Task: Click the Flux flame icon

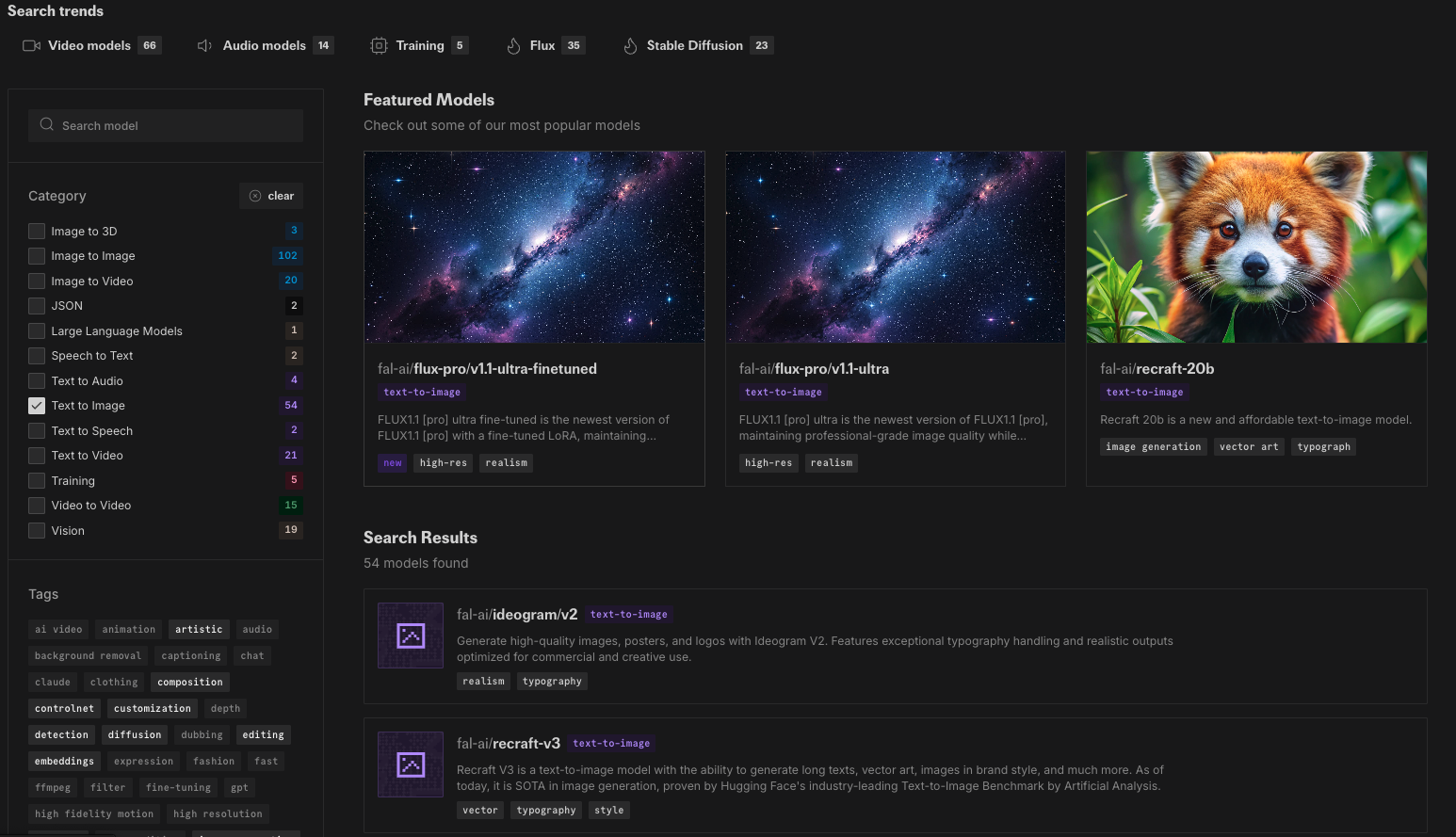Action: (513, 45)
